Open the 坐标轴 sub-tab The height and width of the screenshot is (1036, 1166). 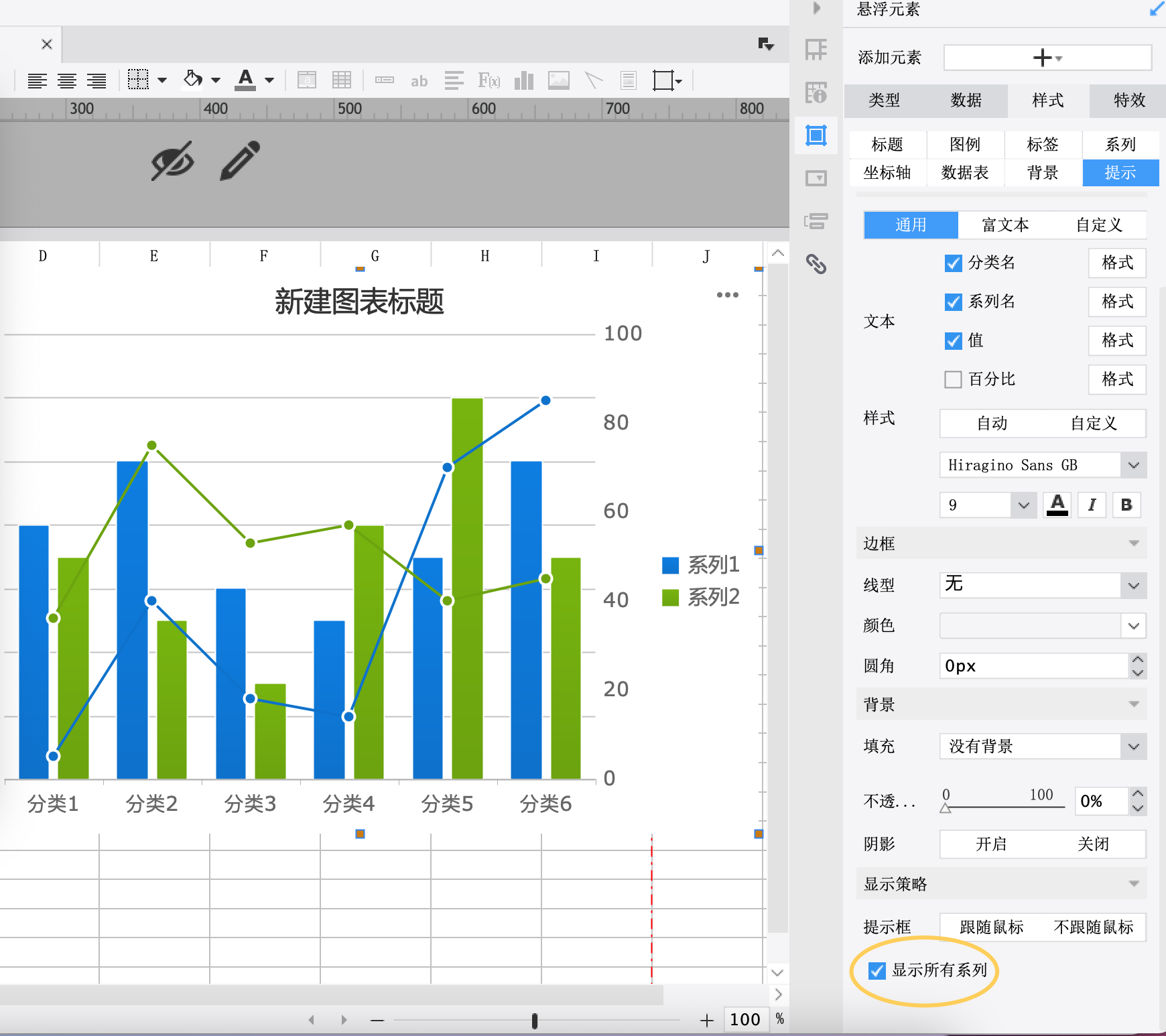[887, 173]
